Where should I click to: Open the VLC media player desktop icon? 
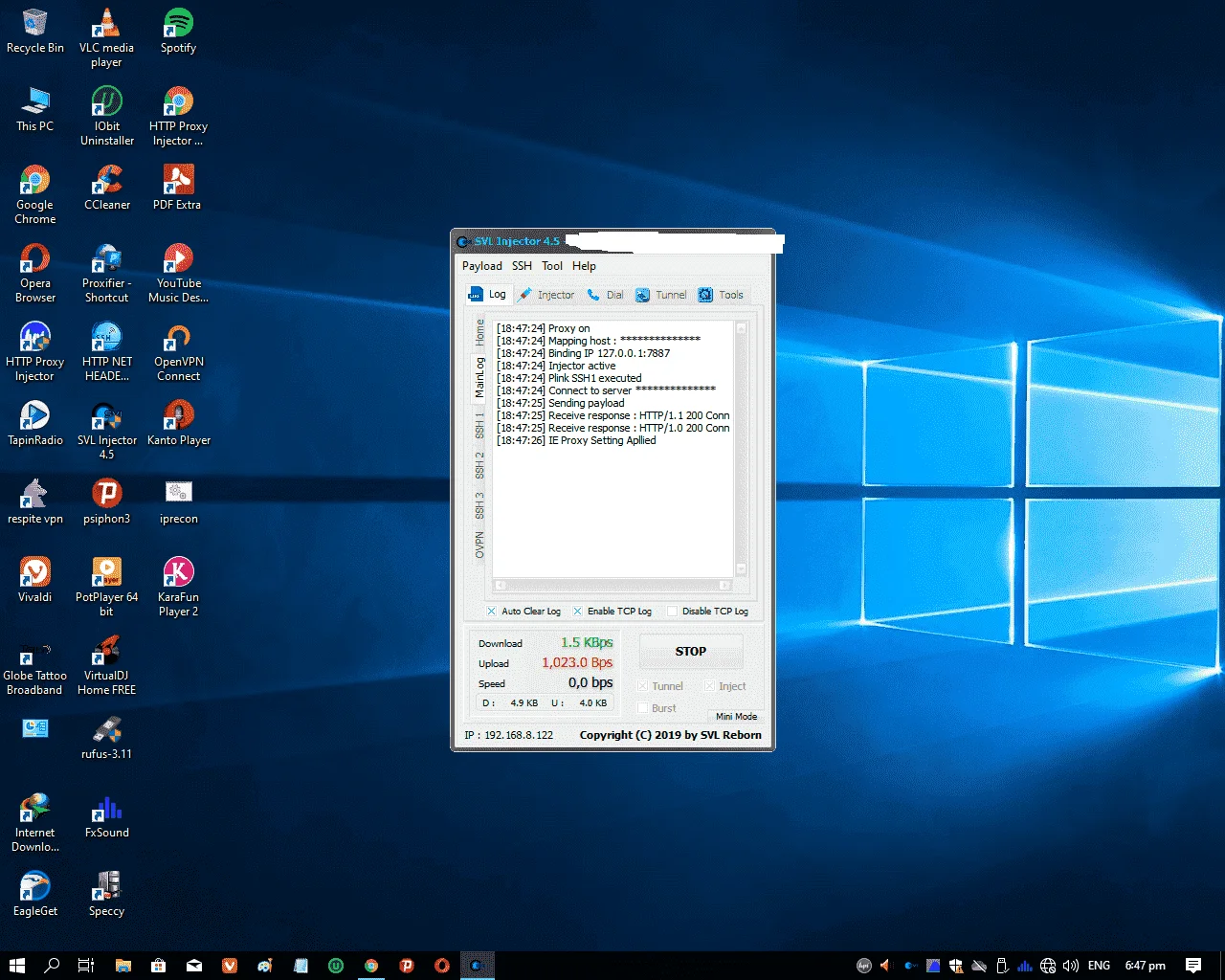[106, 38]
